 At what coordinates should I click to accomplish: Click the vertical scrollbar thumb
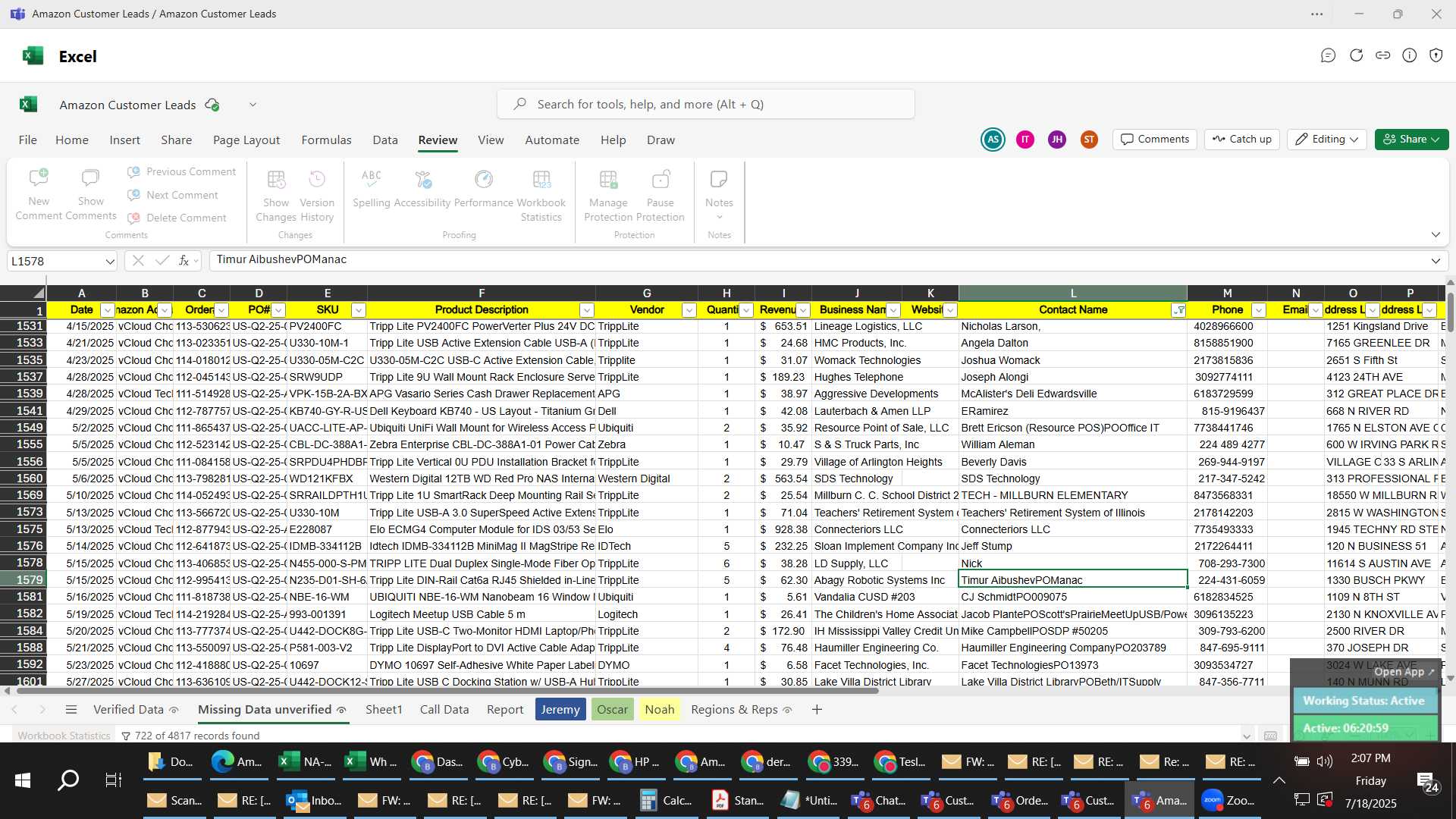pos(1450,311)
